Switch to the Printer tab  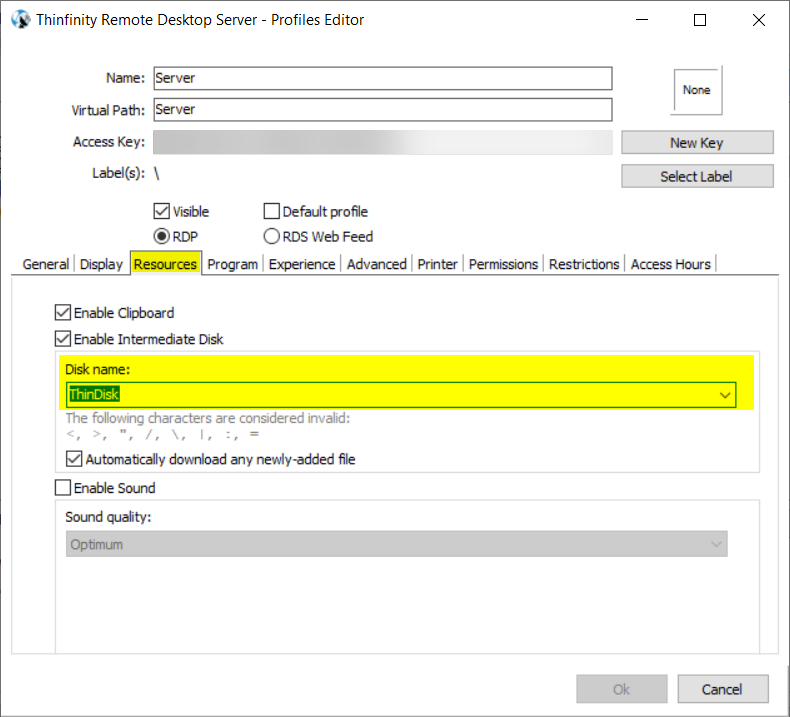pos(437,264)
